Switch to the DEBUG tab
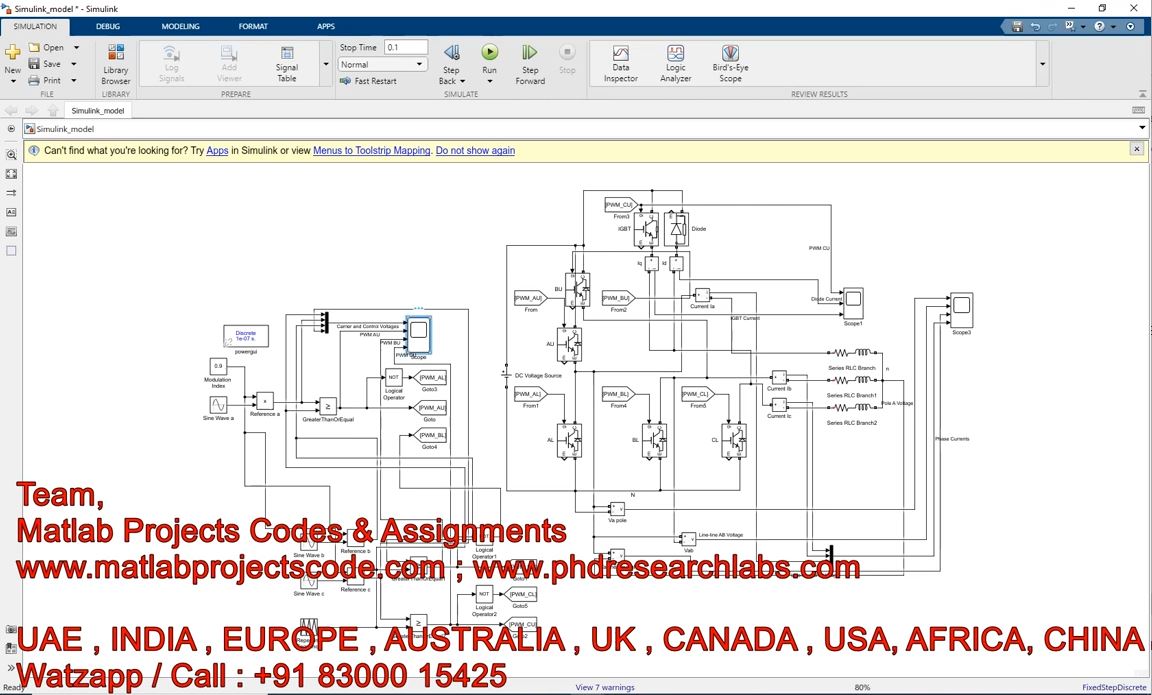Viewport: 1152px width, 695px height. (x=108, y=26)
